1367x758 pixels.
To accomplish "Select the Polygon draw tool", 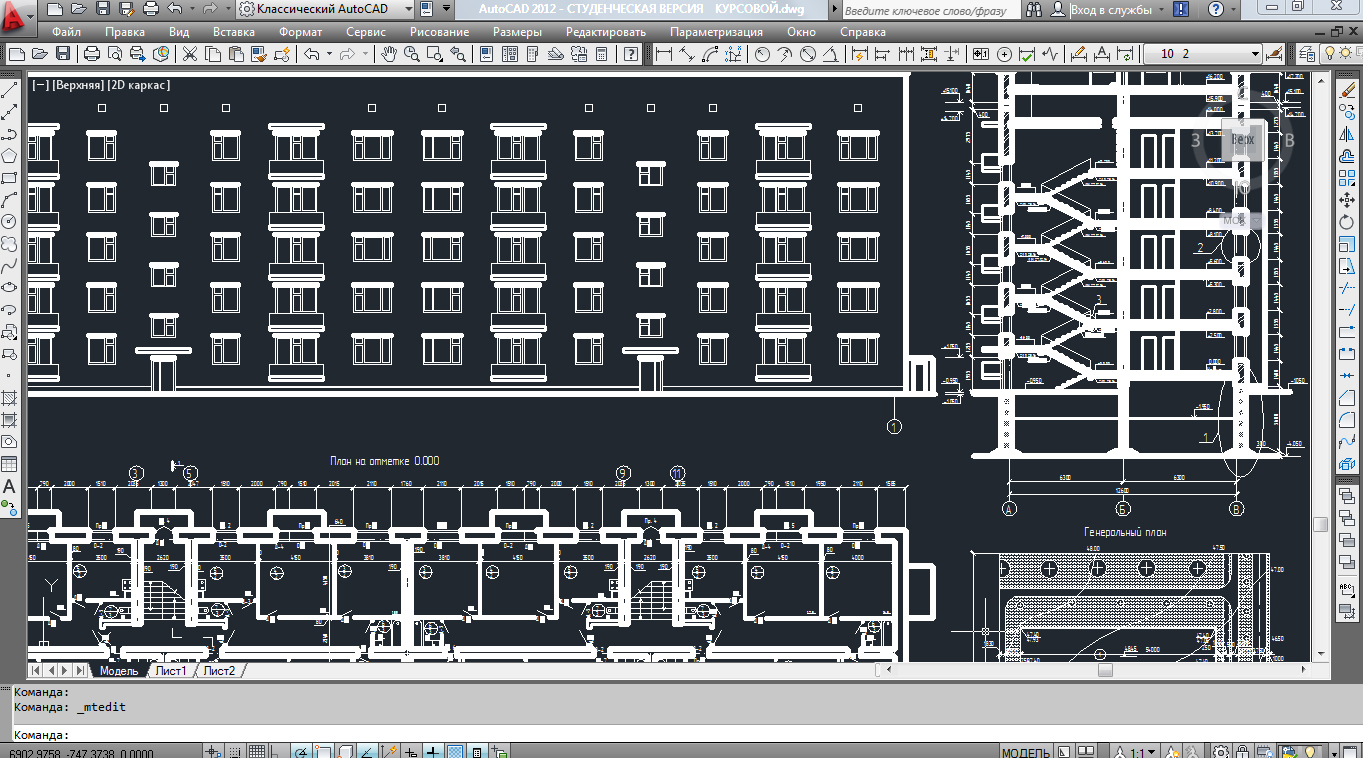I will 9,156.
